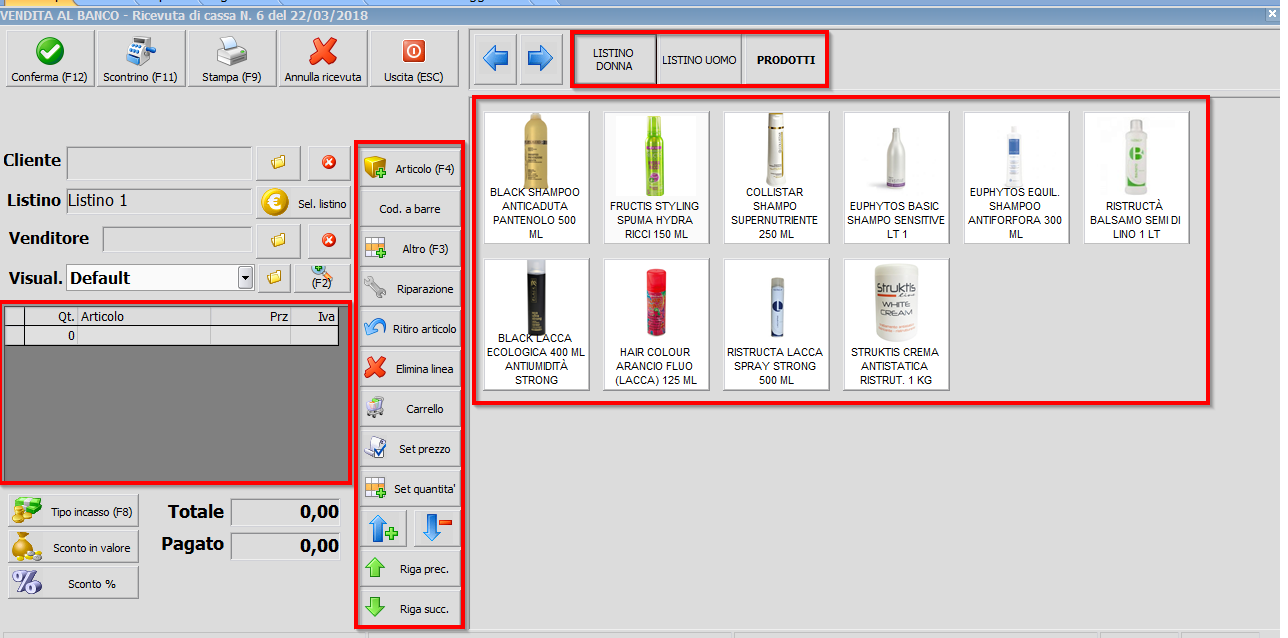The width and height of the screenshot is (1288, 638).
Task: Click the Riparazione wrench button
Action: click(409, 289)
